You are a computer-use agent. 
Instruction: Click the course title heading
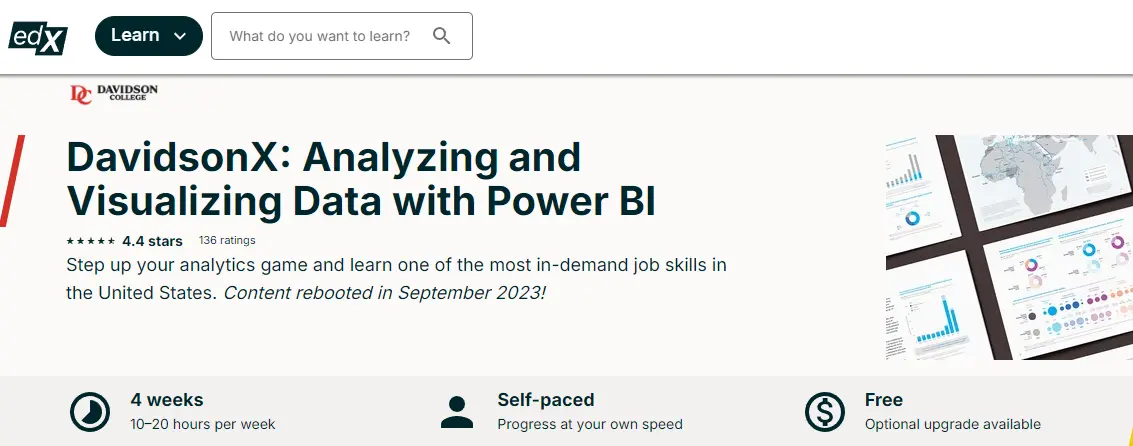361,179
